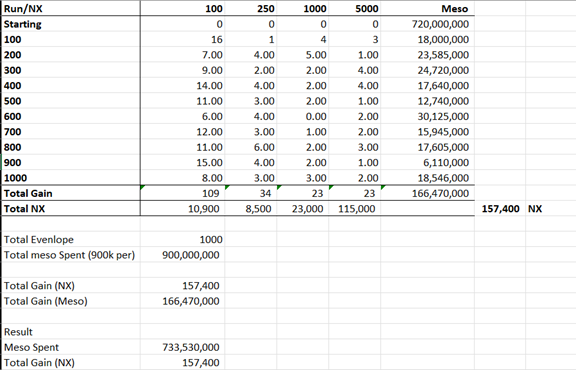Click the row 600 meso value 30,125,000
Image resolution: width=576 pixels, height=370 pixels.
click(x=427, y=116)
